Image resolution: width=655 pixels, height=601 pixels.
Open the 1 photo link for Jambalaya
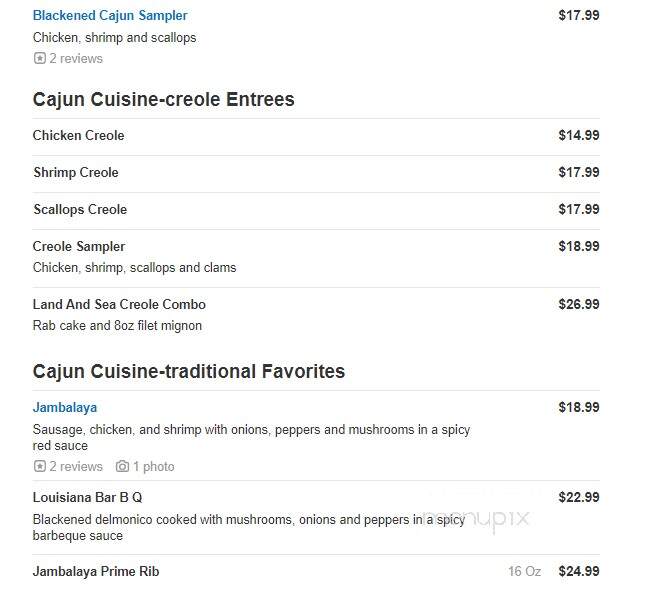pyautogui.click(x=153, y=466)
